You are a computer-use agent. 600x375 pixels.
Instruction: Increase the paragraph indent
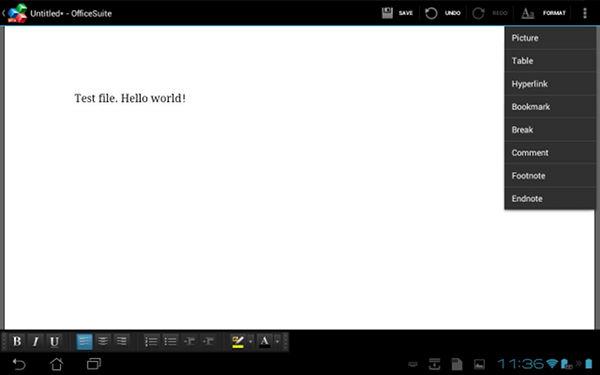[x=208, y=341]
